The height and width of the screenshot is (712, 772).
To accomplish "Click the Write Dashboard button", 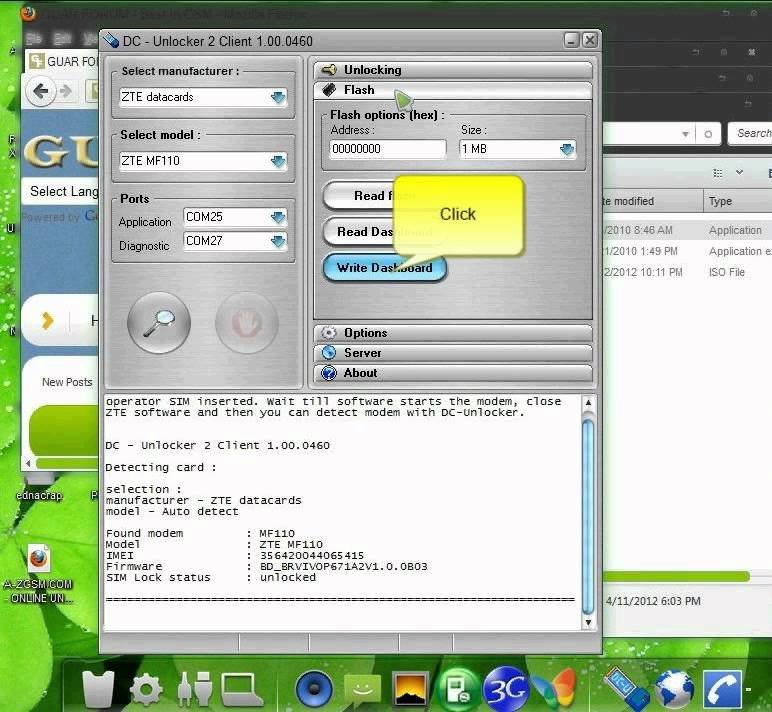I will coord(385,268).
